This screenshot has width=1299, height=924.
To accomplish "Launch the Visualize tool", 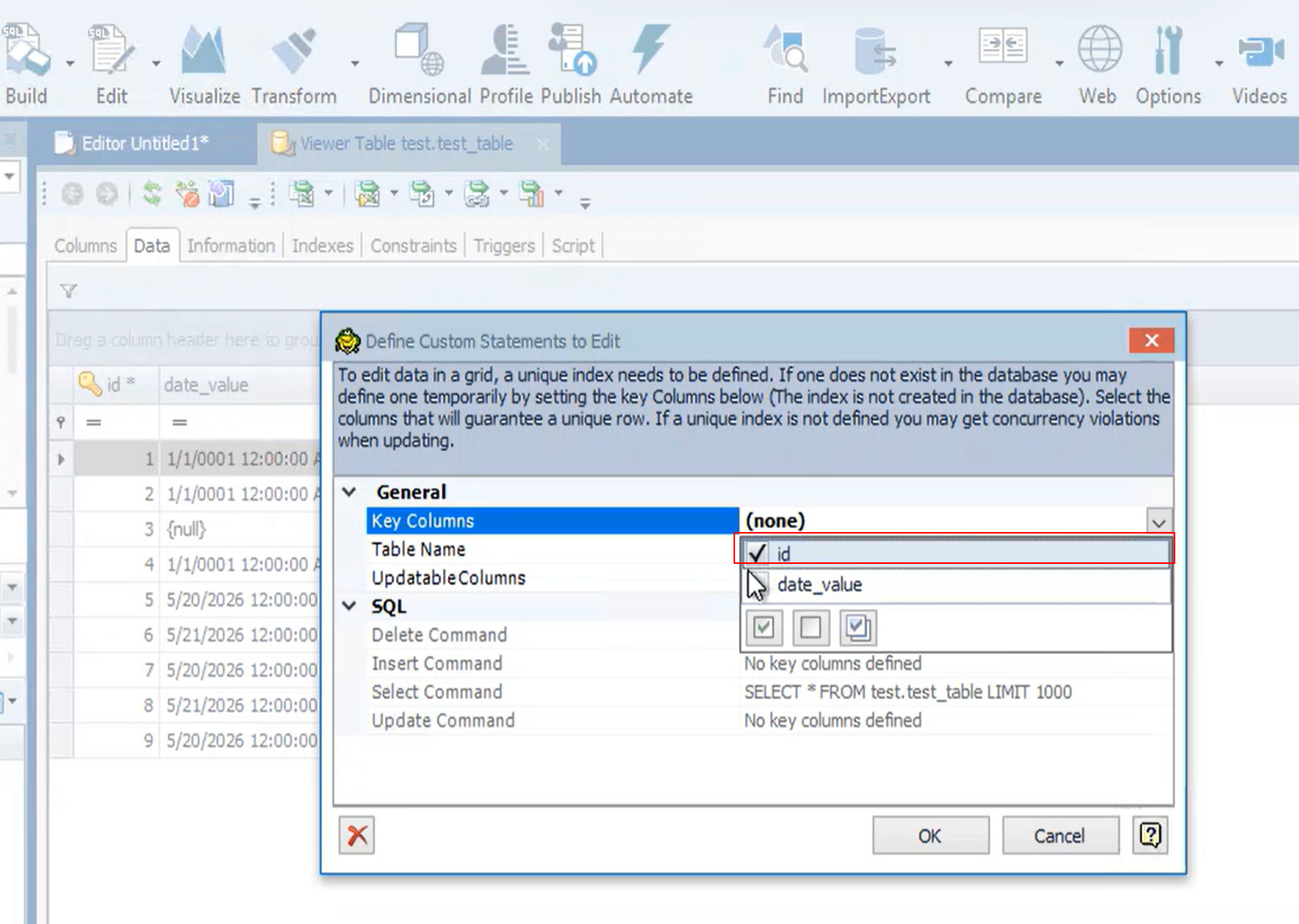I will click(205, 65).
